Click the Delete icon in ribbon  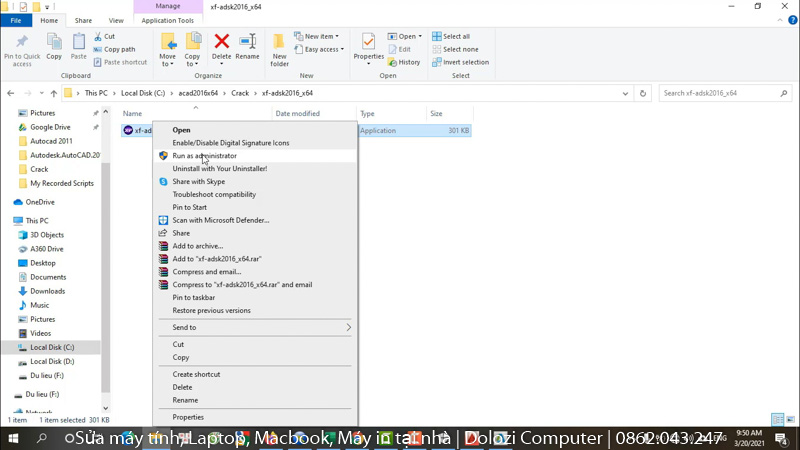click(x=221, y=45)
